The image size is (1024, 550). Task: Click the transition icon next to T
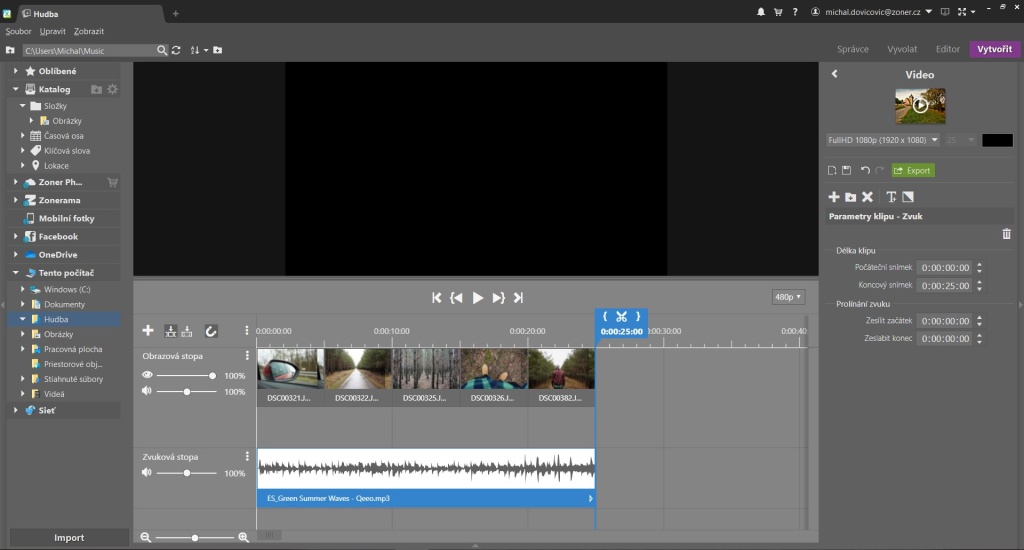click(x=908, y=197)
